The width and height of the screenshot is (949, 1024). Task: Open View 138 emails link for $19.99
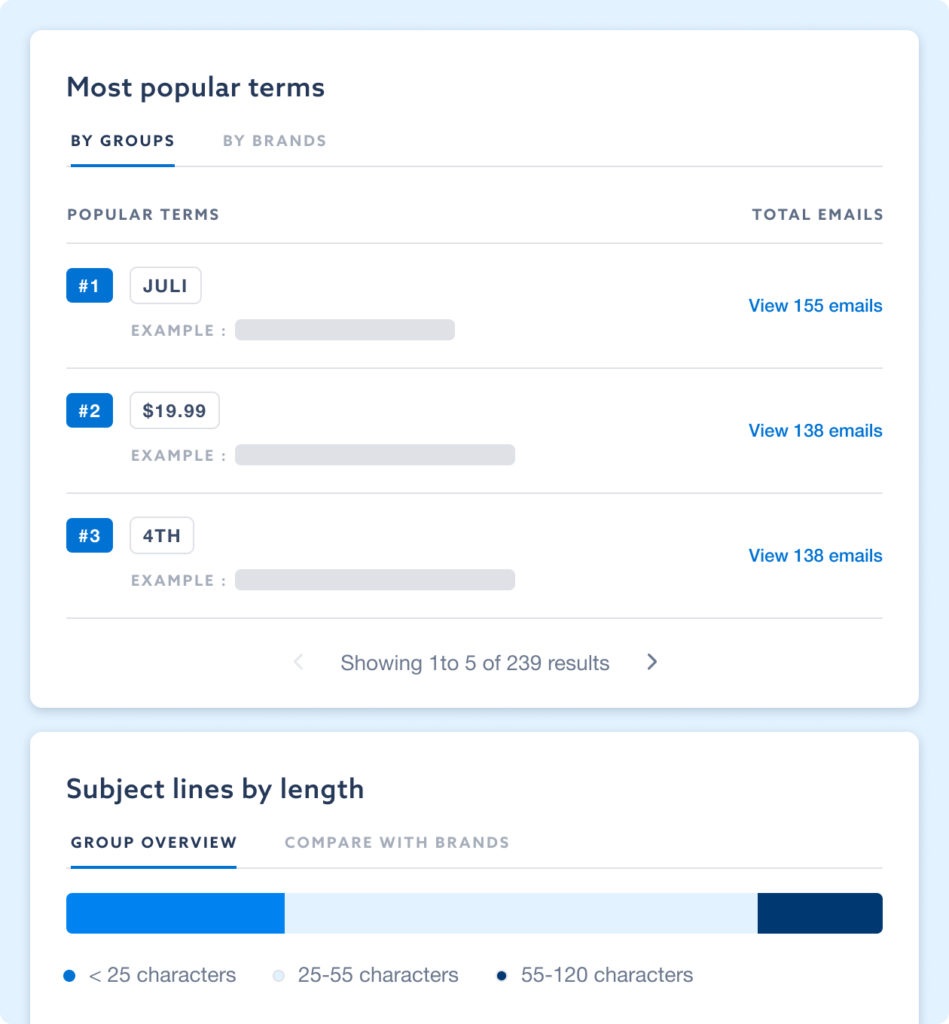click(x=815, y=430)
